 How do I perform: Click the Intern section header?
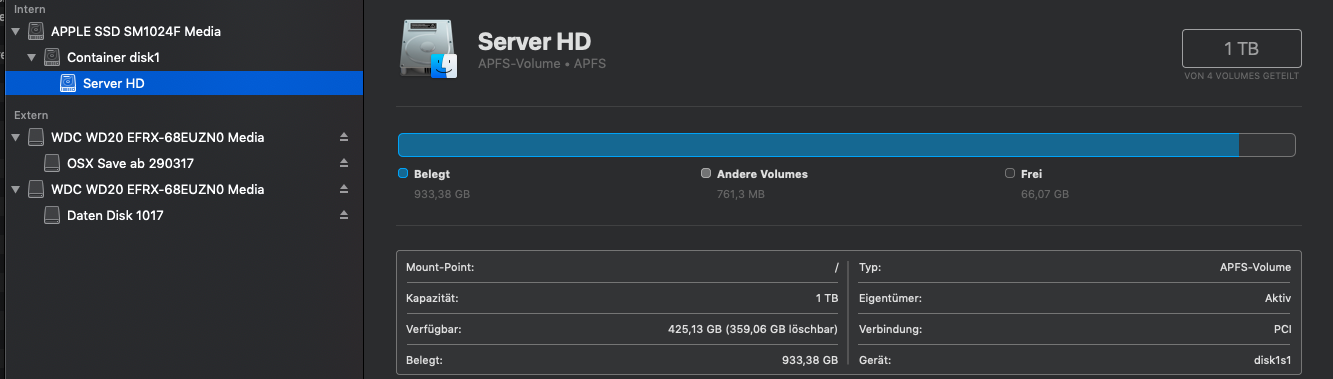pos(30,9)
